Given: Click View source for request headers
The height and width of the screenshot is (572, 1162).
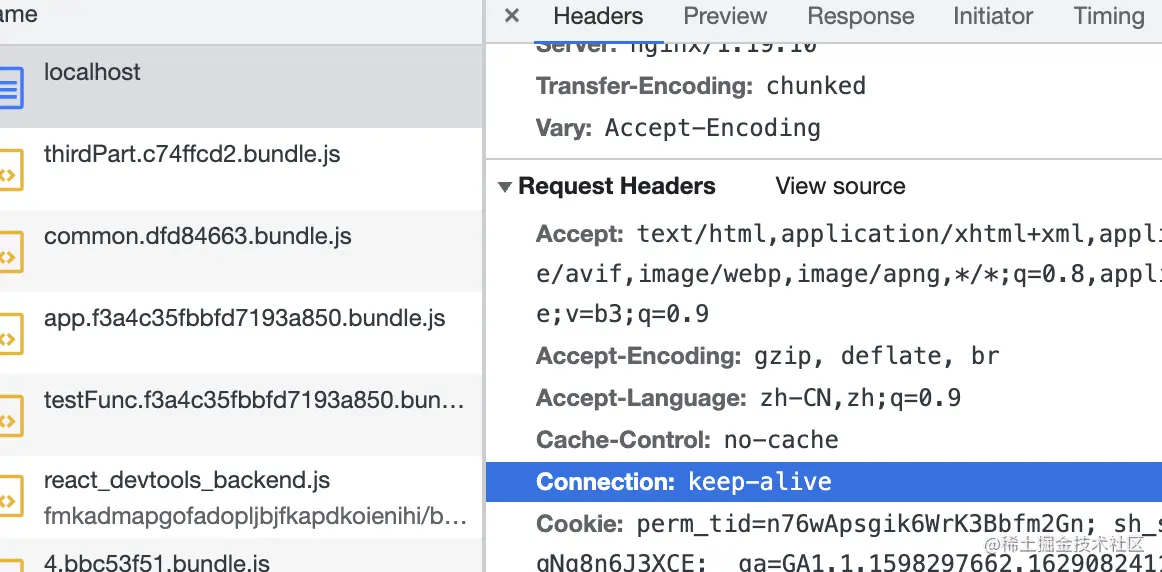Looking at the screenshot, I should pos(840,187).
